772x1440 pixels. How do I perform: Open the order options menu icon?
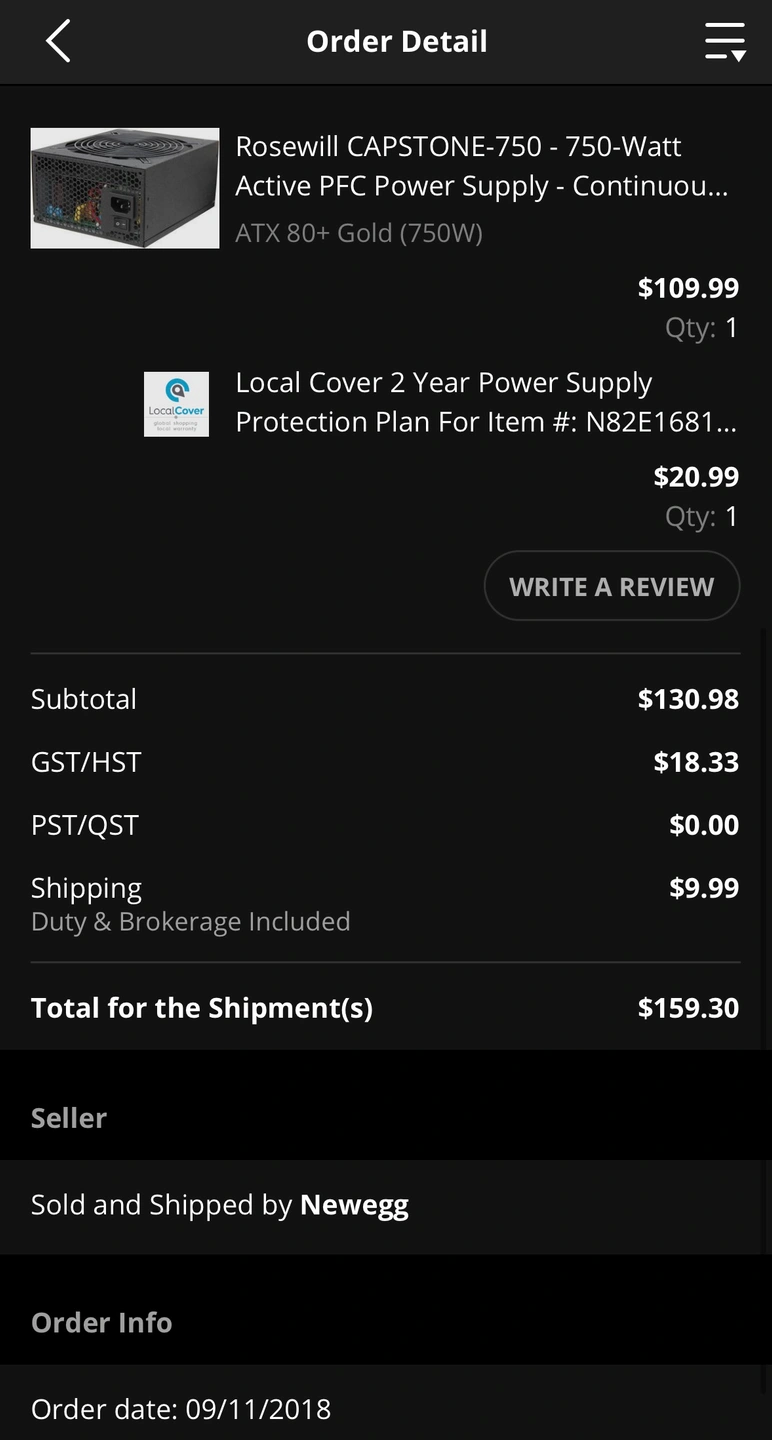[724, 42]
